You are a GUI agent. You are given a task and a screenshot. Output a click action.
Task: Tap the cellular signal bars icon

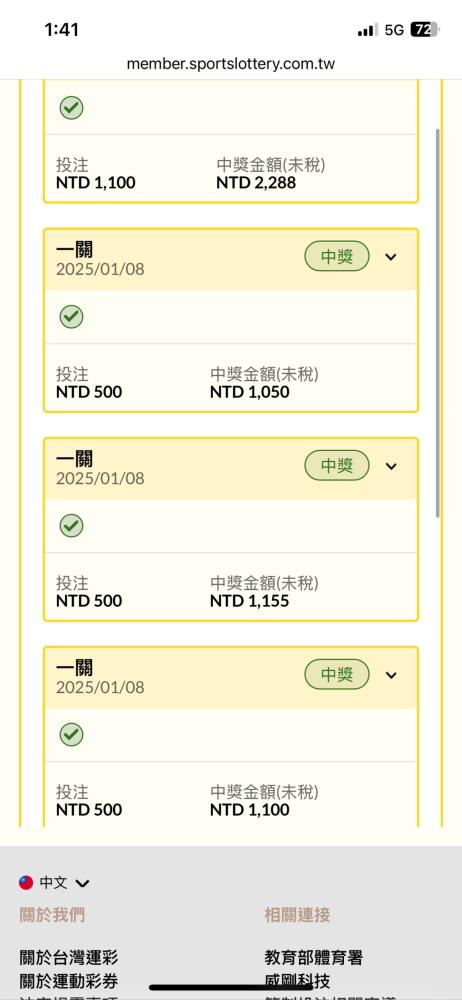(x=368, y=30)
